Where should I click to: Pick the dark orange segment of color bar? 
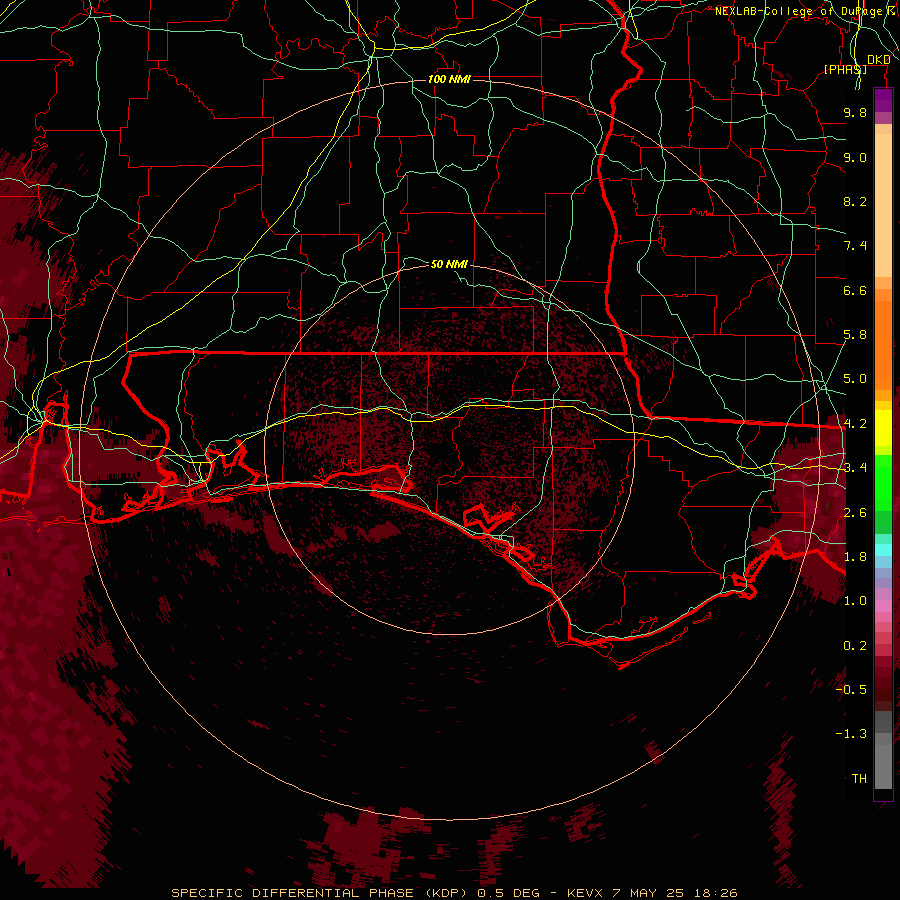click(x=883, y=344)
